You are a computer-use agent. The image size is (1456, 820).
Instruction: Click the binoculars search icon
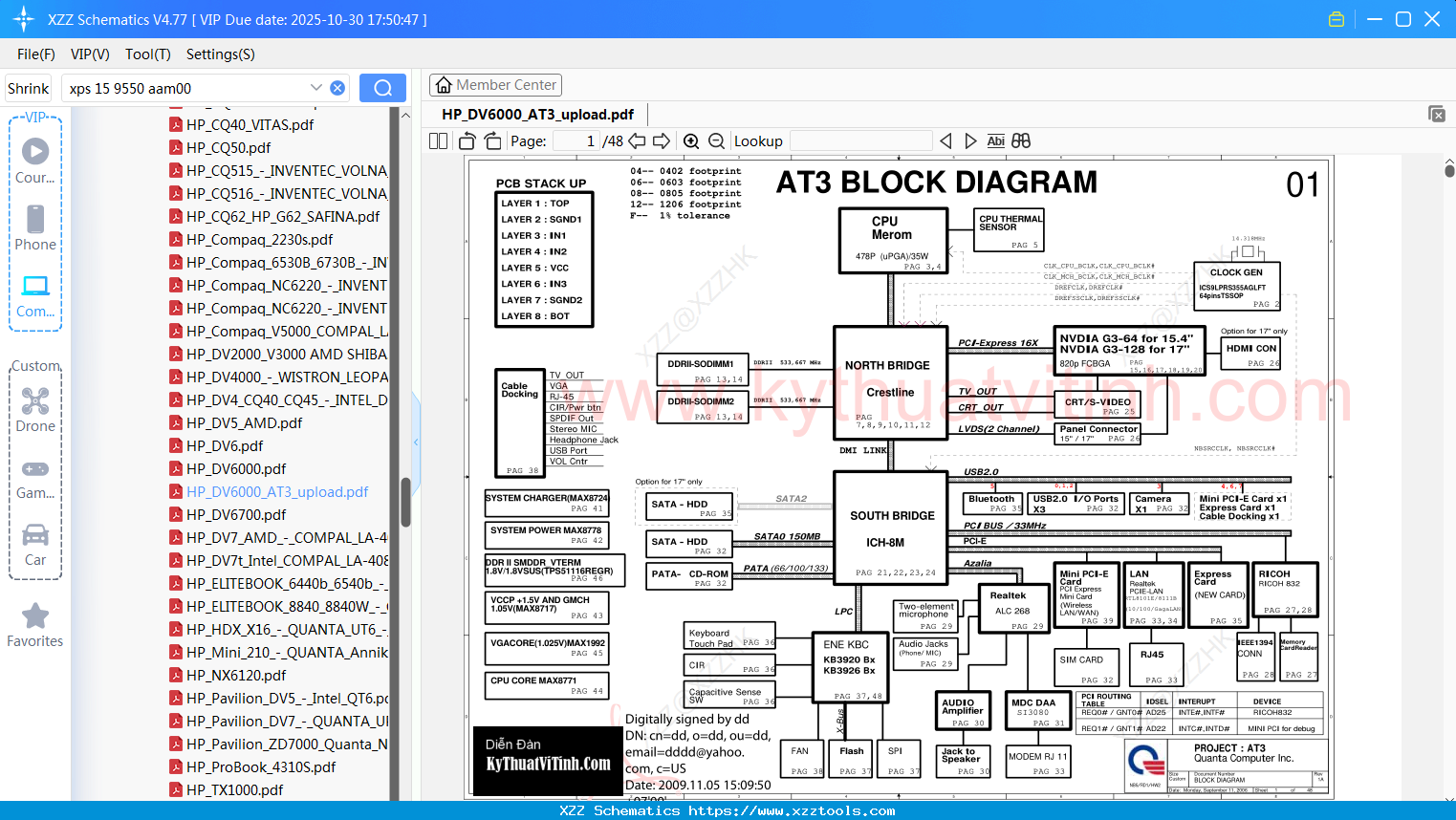(x=1021, y=140)
